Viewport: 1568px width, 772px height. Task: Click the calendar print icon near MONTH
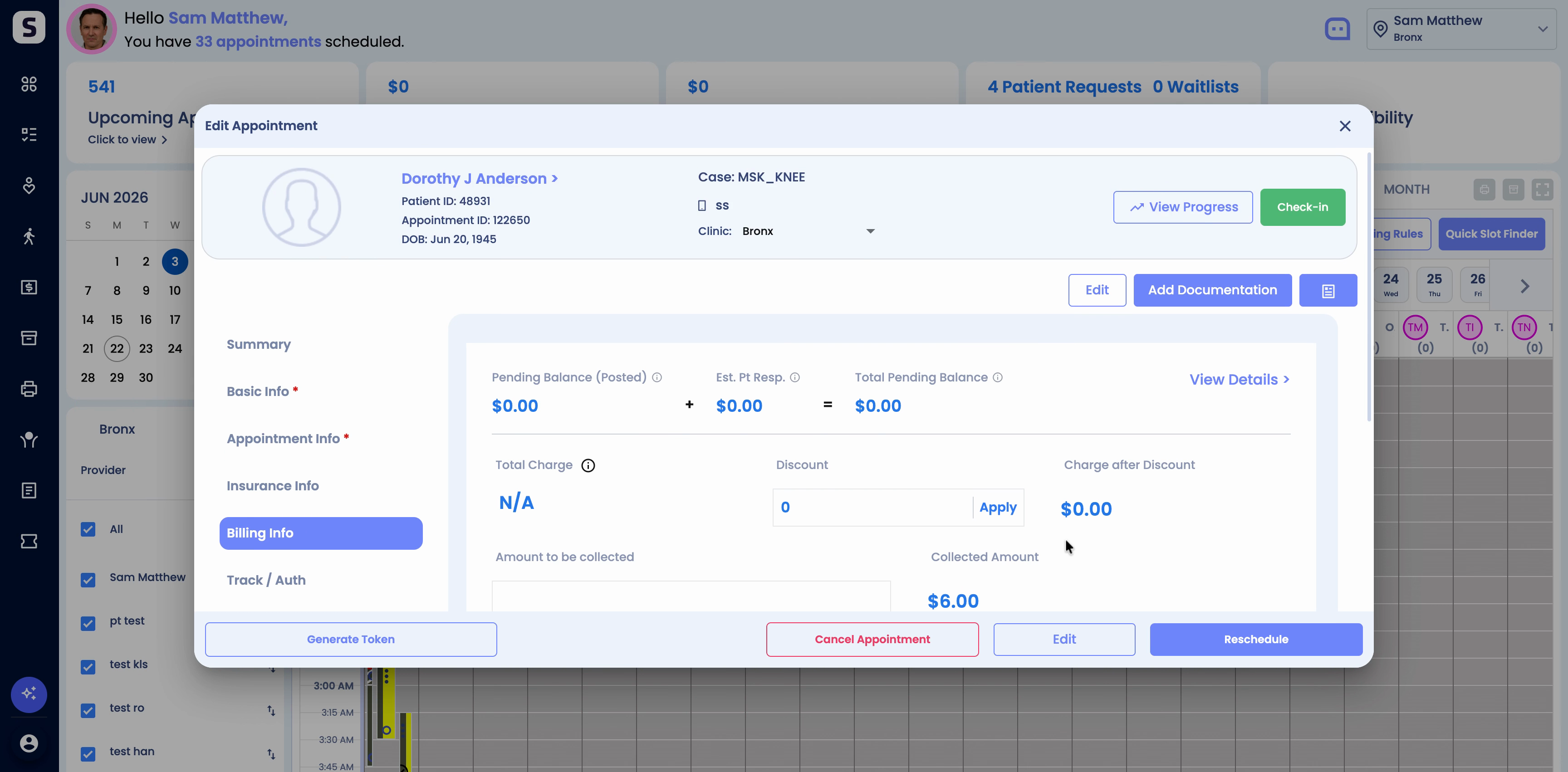pyautogui.click(x=1484, y=189)
